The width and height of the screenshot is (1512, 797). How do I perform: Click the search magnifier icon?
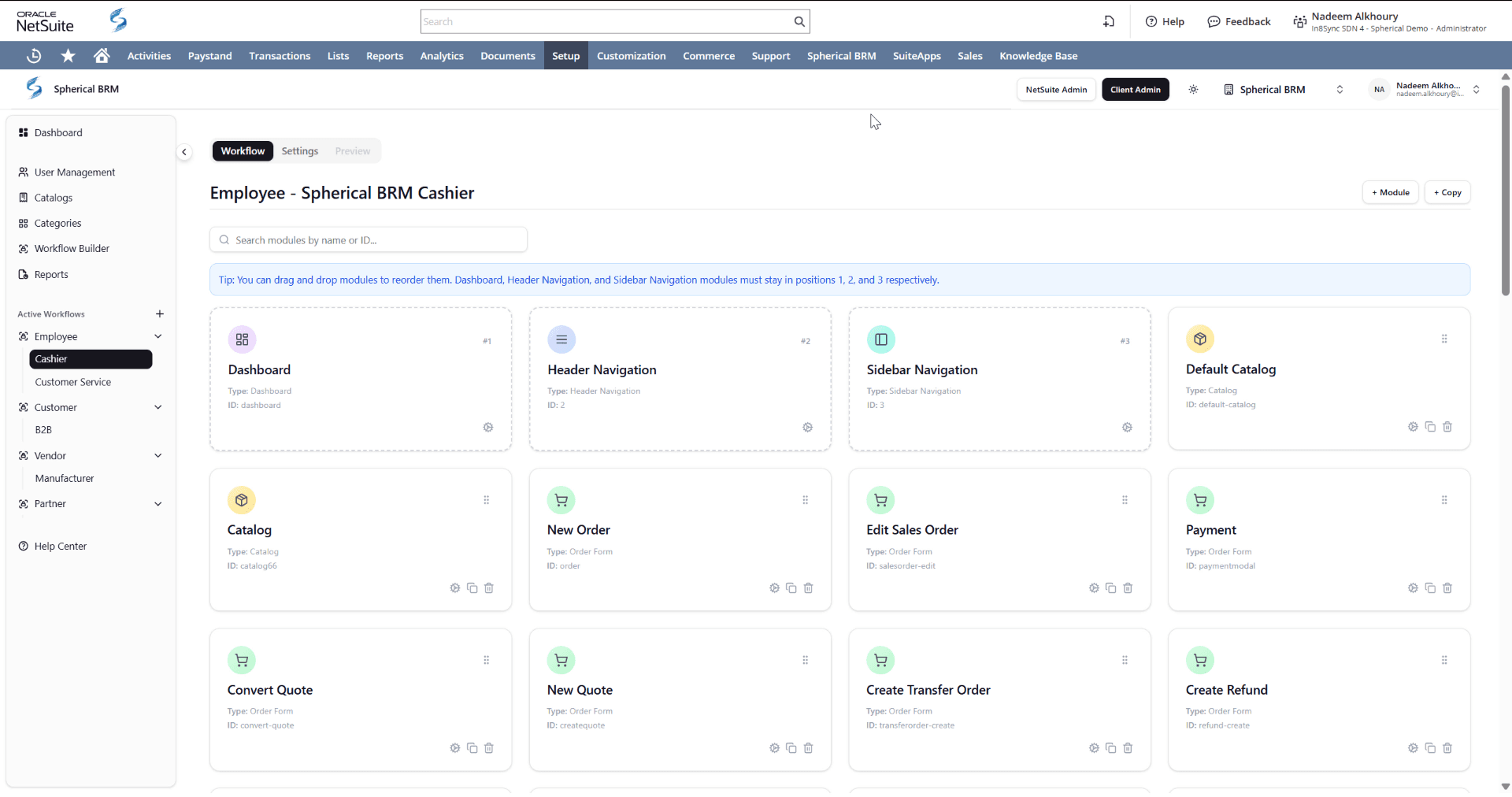pyautogui.click(x=799, y=22)
